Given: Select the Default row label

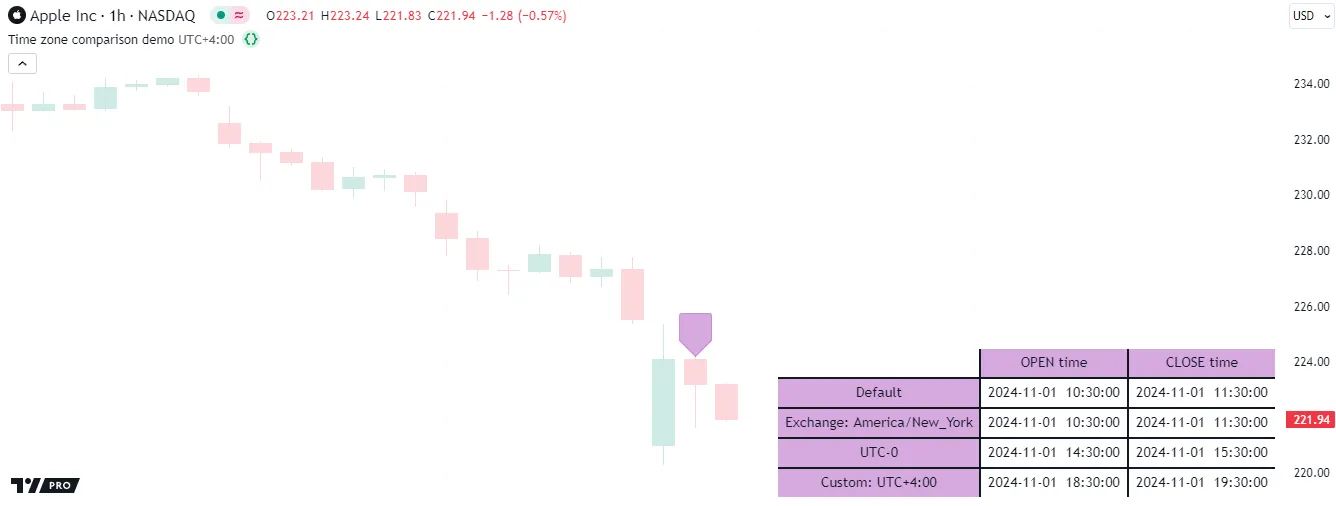Looking at the screenshot, I should (878, 393).
